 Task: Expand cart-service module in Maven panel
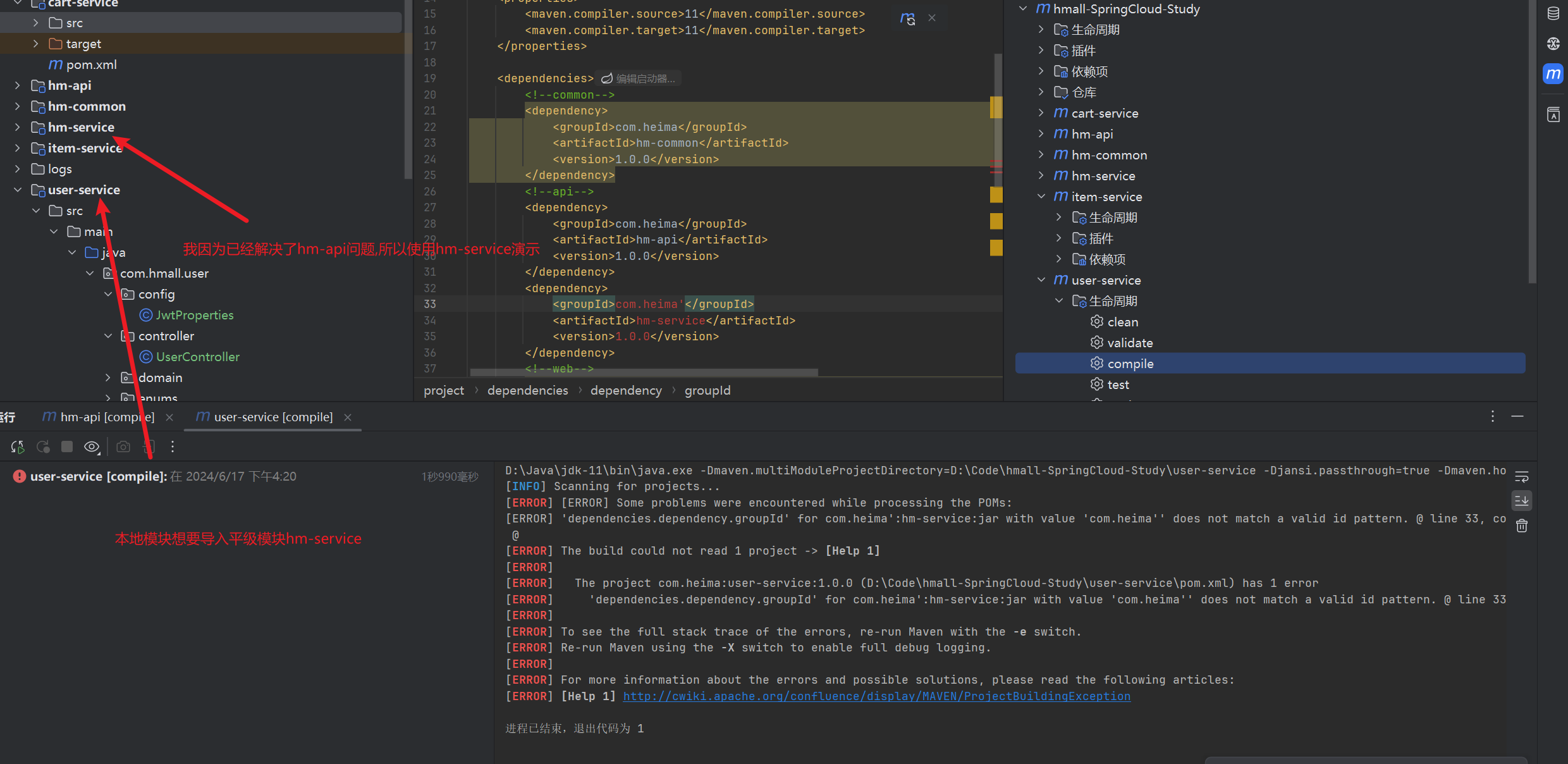tap(1041, 113)
